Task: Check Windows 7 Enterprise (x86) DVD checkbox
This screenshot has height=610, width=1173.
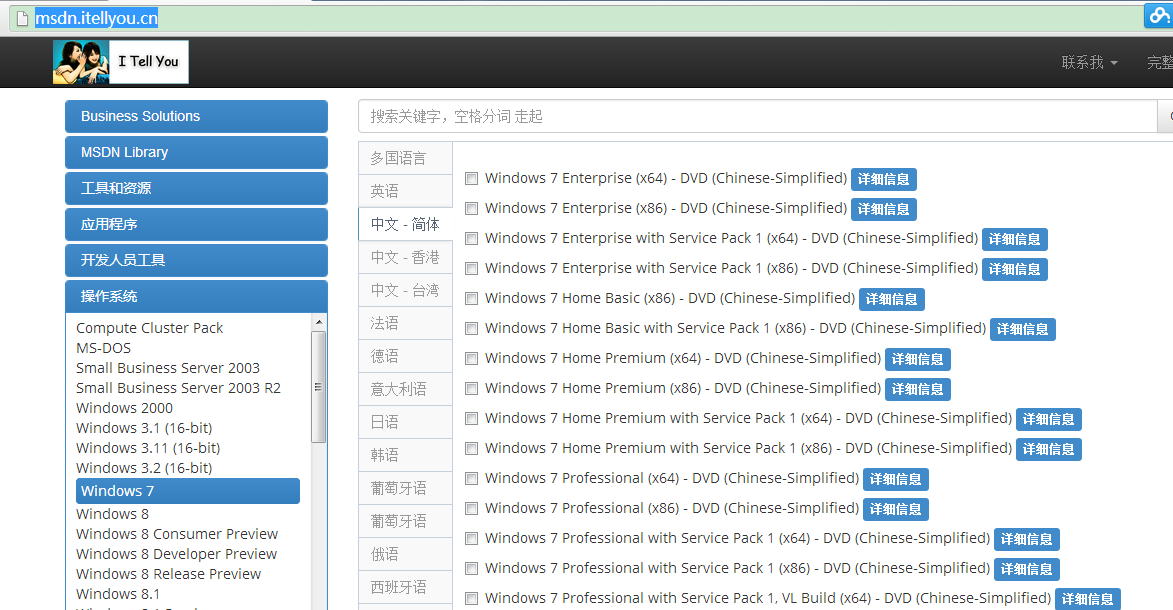Action: [471, 208]
